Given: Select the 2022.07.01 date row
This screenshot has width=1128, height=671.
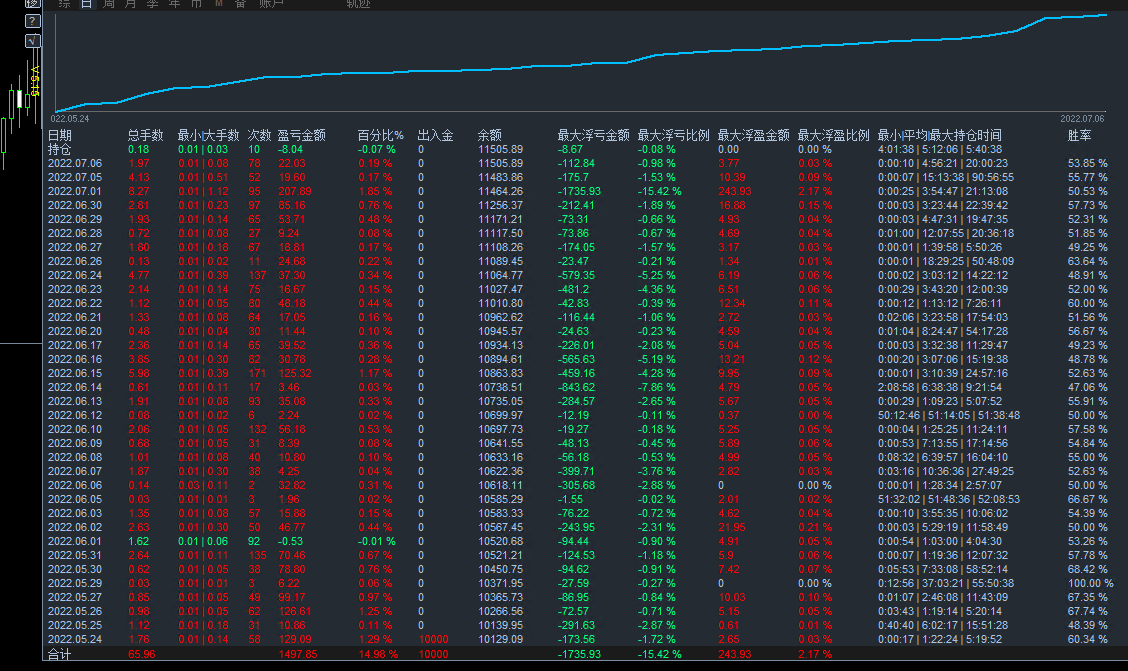Looking at the screenshot, I should [75, 191].
